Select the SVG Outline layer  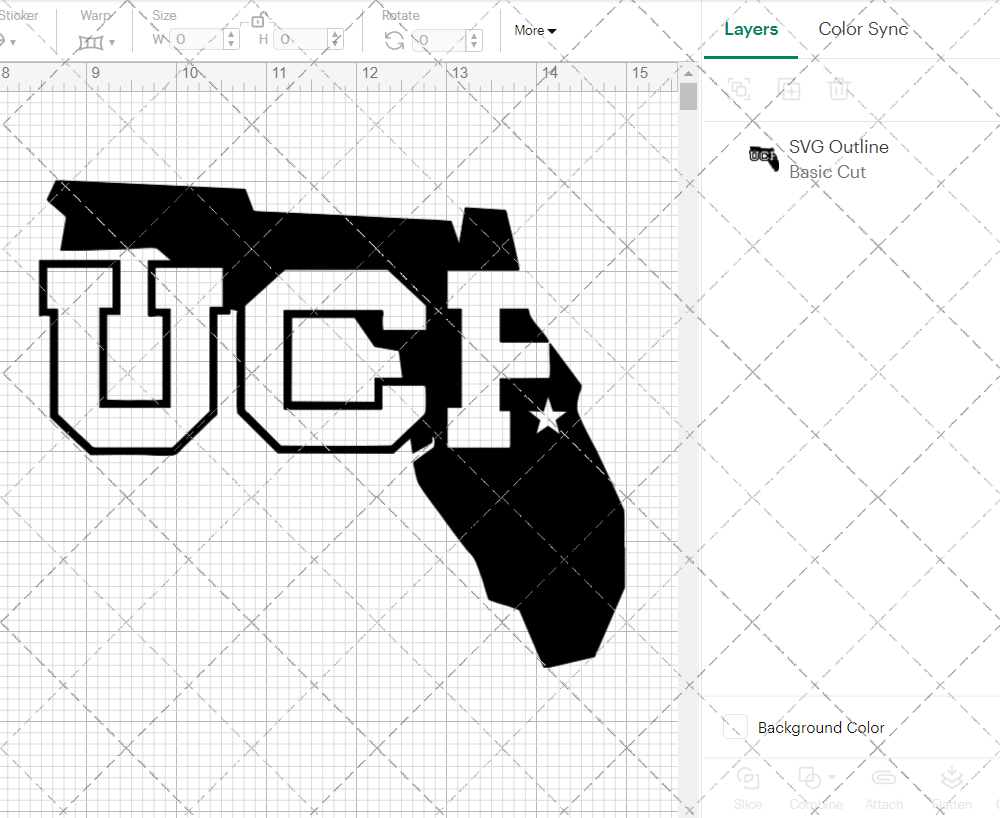pos(838,146)
